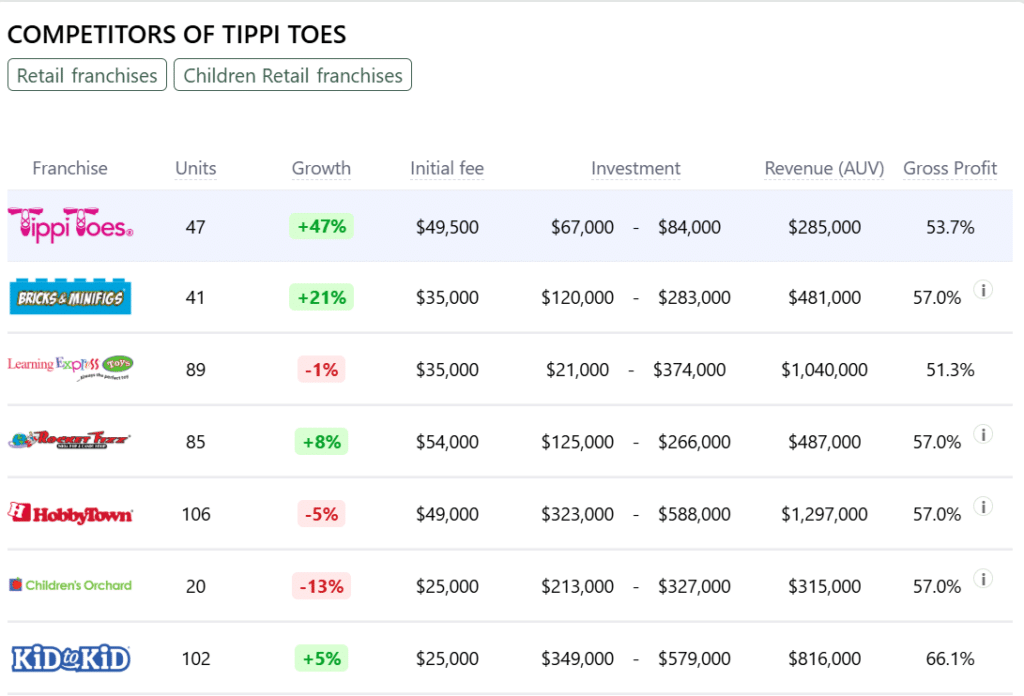Image resolution: width=1024 pixels, height=696 pixels.
Task: Click the -1% growth badge
Action: click(x=321, y=370)
